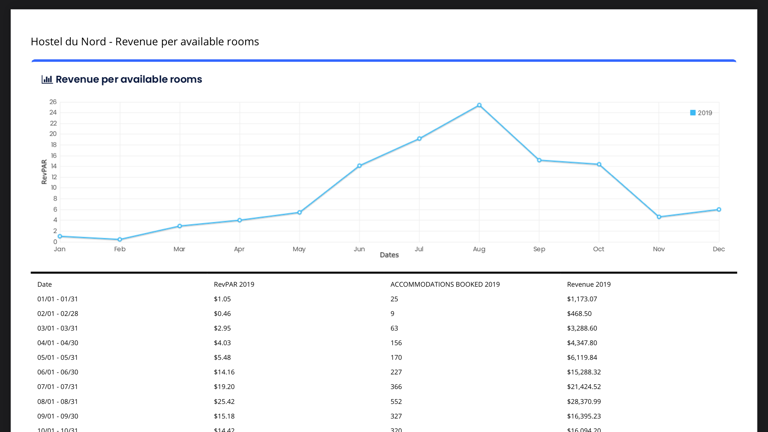The height and width of the screenshot is (432, 768).
Task: Click the $2.95 RevPAR value
Action: click(x=222, y=328)
